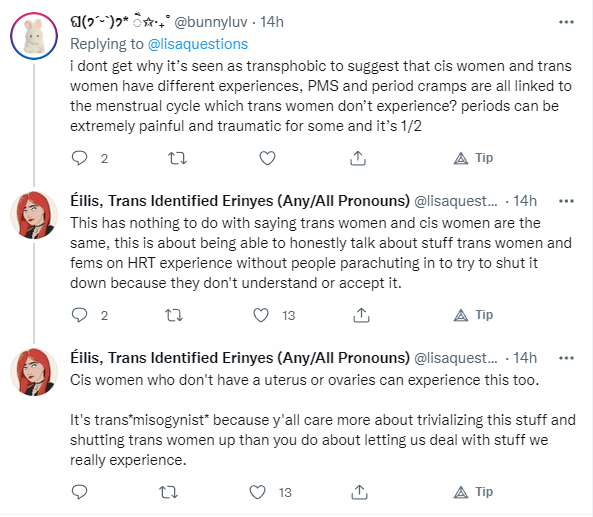This screenshot has width=593, height=517.
Task: Retweet the last tweet in the thread
Action: [168, 492]
